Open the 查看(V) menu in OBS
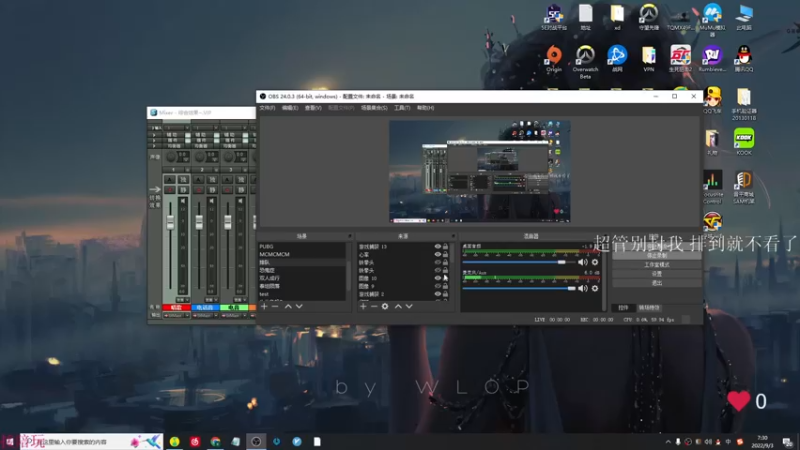Image resolution: width=800 pixels, height=450 pixels. pyautogui.click(x=313, y=108)
